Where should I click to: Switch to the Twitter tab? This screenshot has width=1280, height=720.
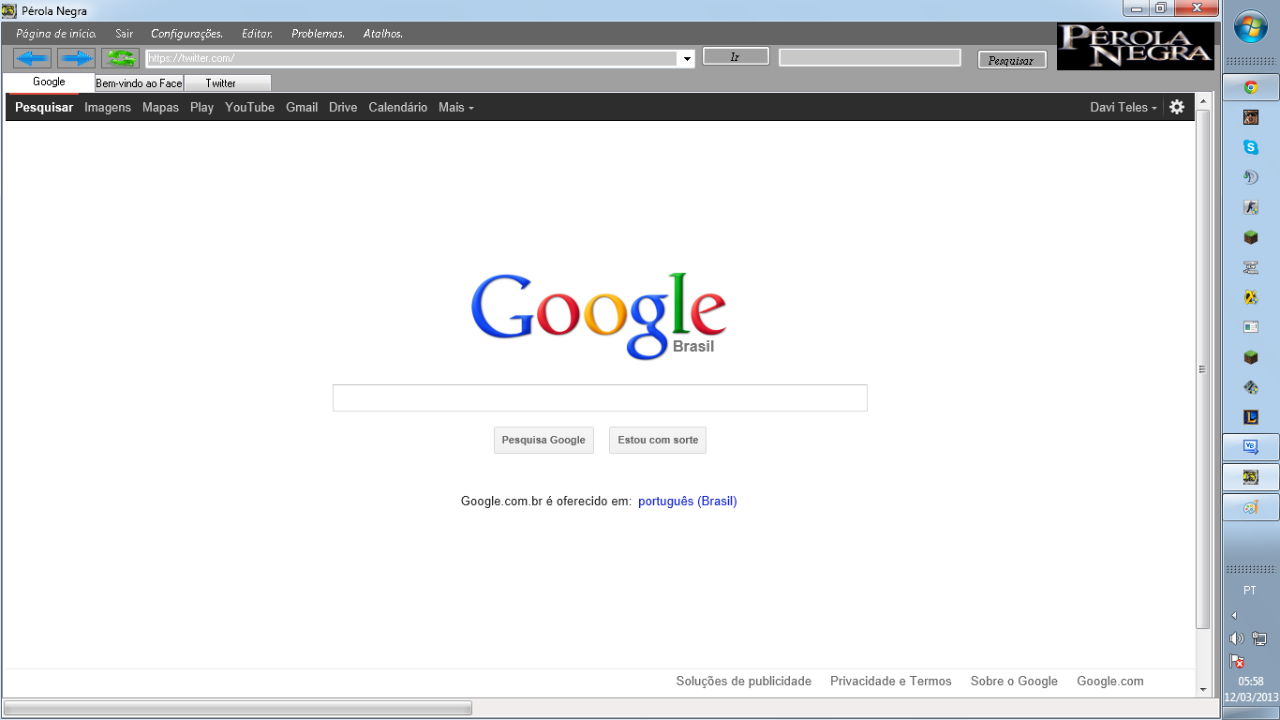221,83
